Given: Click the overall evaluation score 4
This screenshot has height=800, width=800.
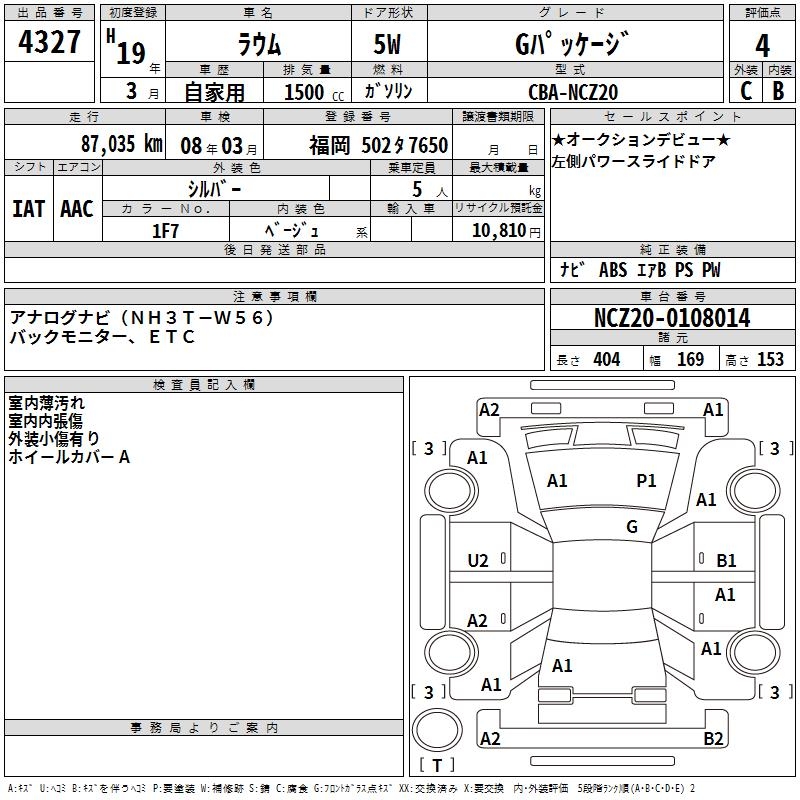Looking at the screenshot, I should point(762,46).
